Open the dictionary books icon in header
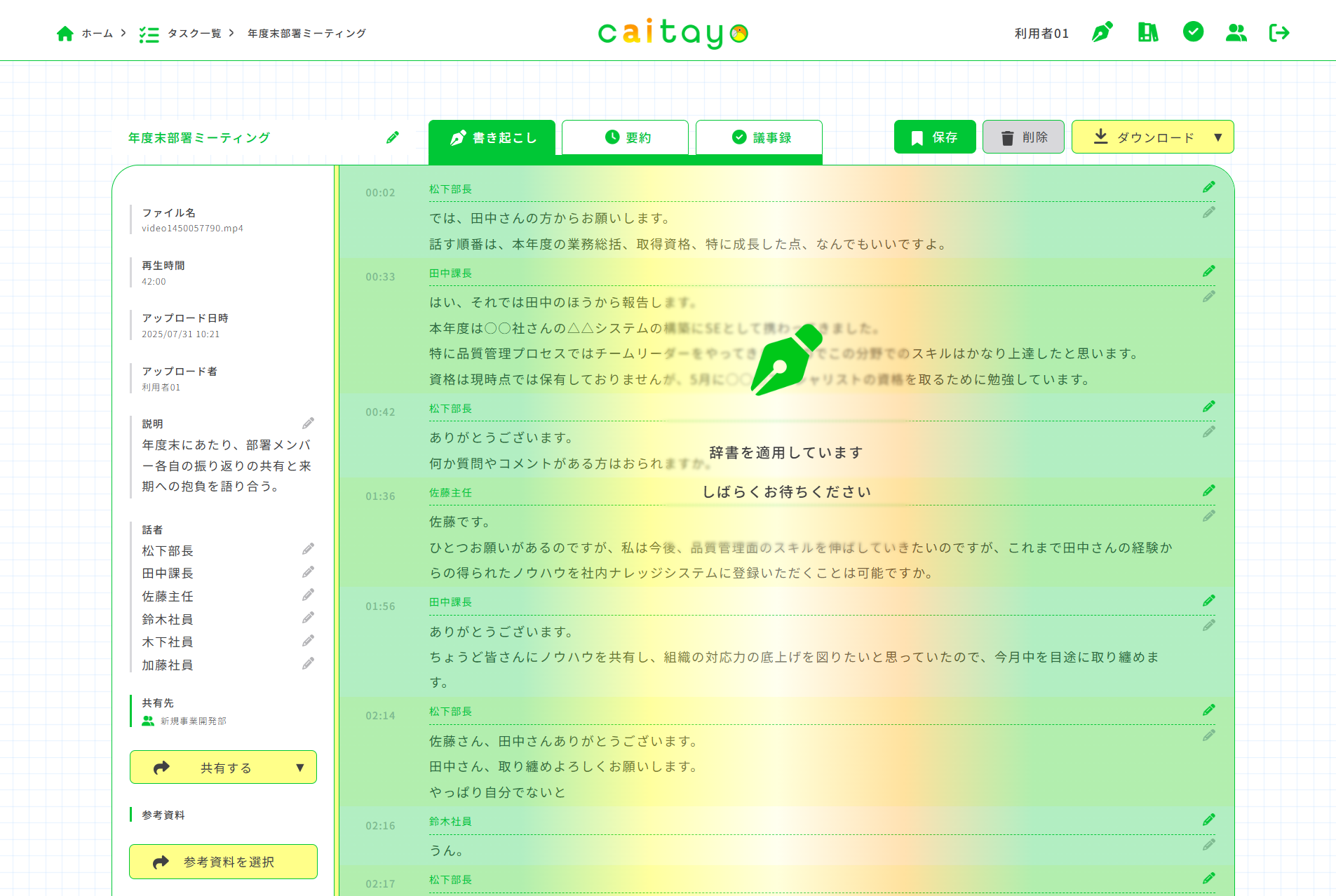This screenshot has width=1336, height=896. 1147,32
